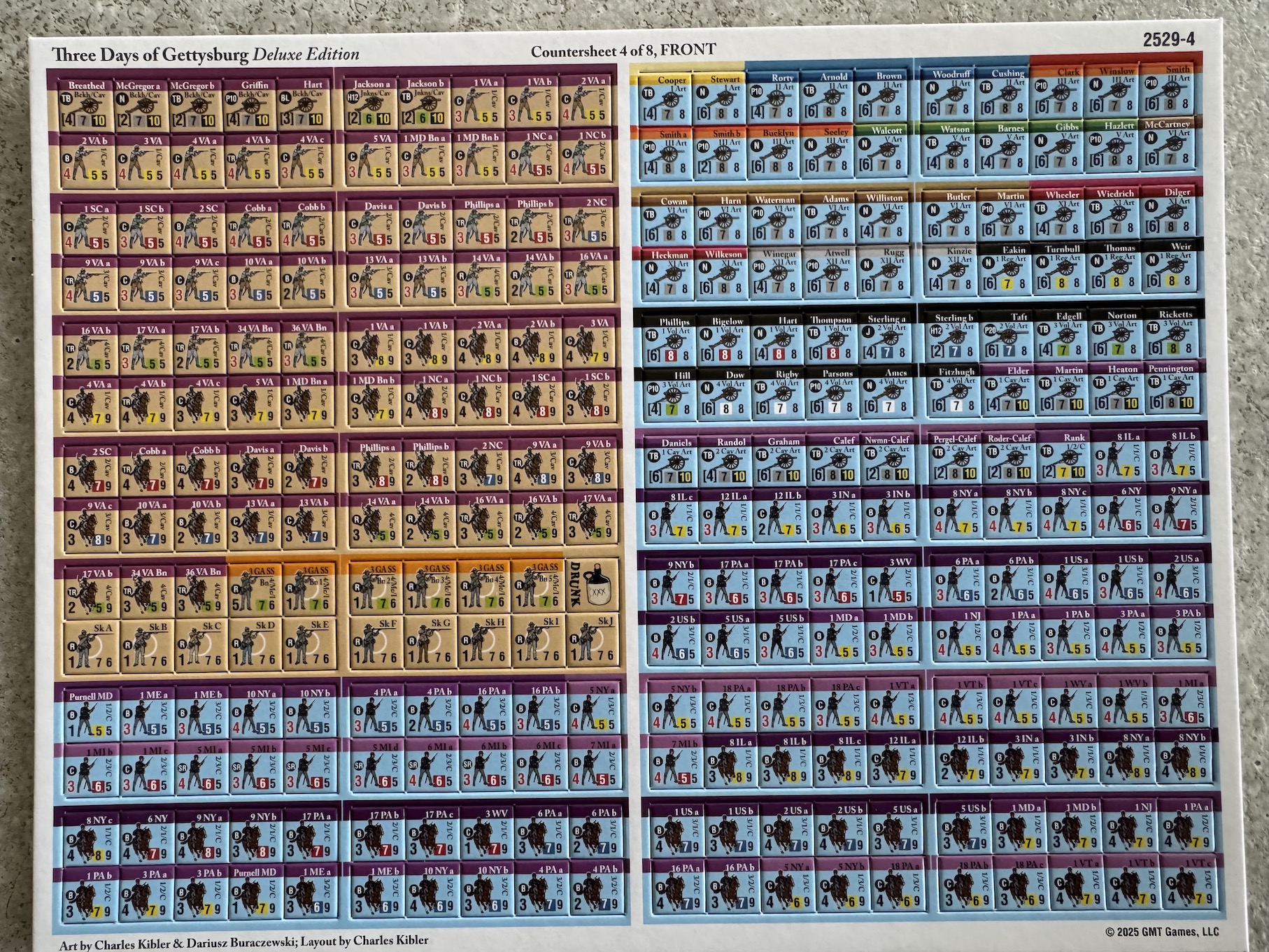This screenshot has height=952, width=1269.
Task: Select the McGregor a artillery counter
Action: point(141,105)
